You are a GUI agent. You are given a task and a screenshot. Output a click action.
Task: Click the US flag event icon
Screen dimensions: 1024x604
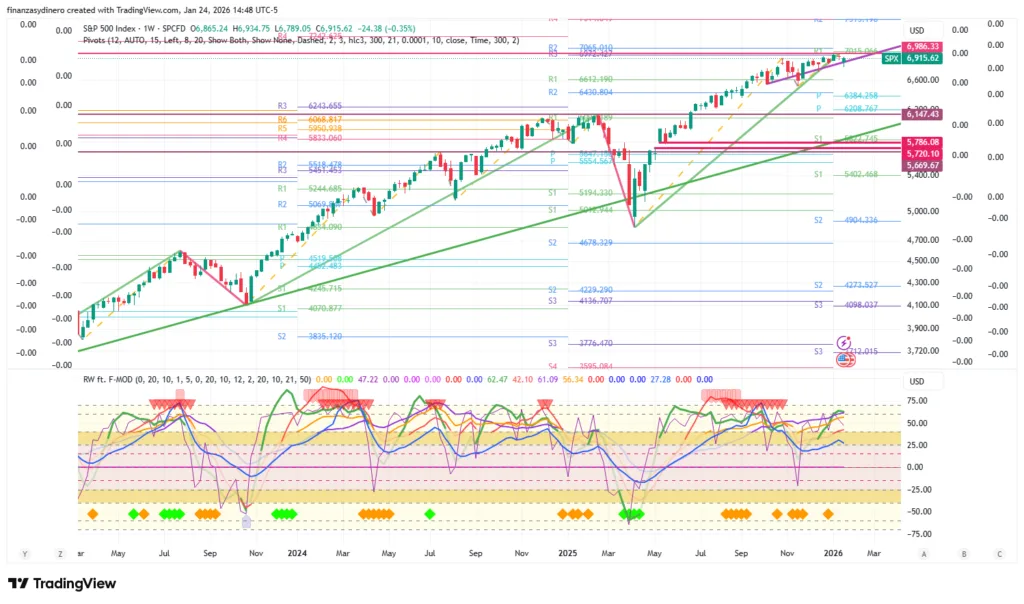click(845, 359)
